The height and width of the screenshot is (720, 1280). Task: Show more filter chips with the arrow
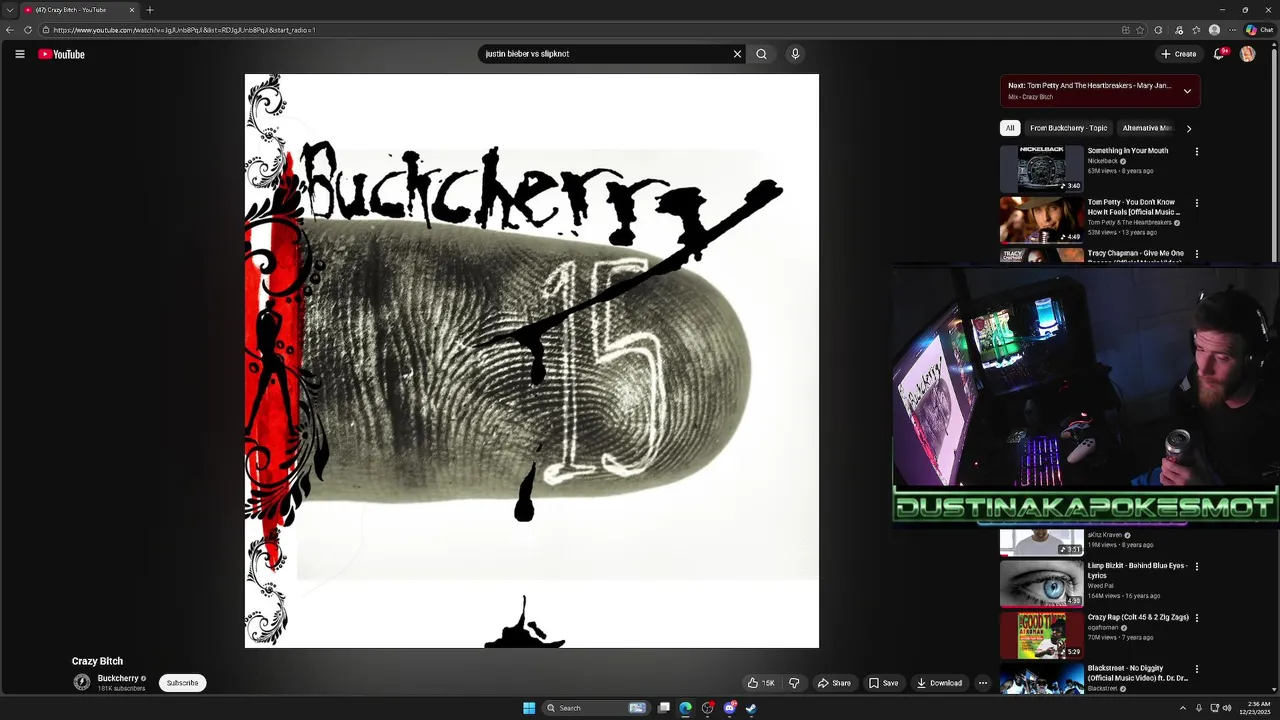coord(1188,128)
